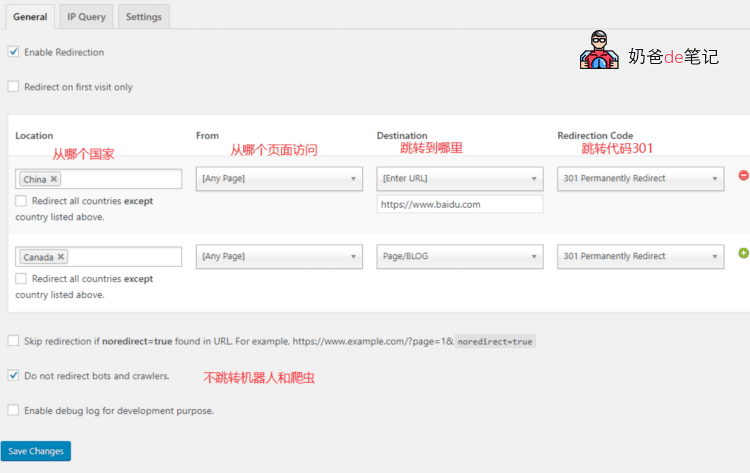This screenshot has height=473, width=750.
Task: Remove the China redirection rule row
Action: 743,176
